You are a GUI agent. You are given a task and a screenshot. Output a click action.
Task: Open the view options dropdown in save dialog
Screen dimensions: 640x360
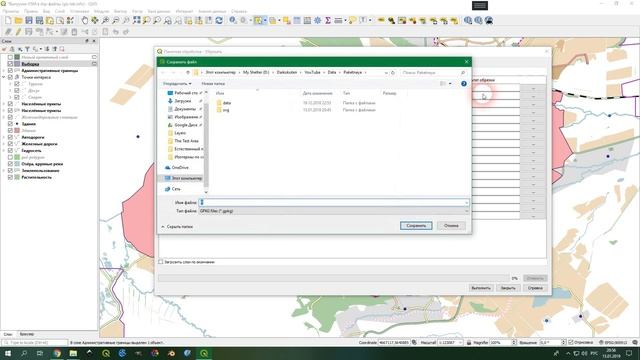coord(450,84)
